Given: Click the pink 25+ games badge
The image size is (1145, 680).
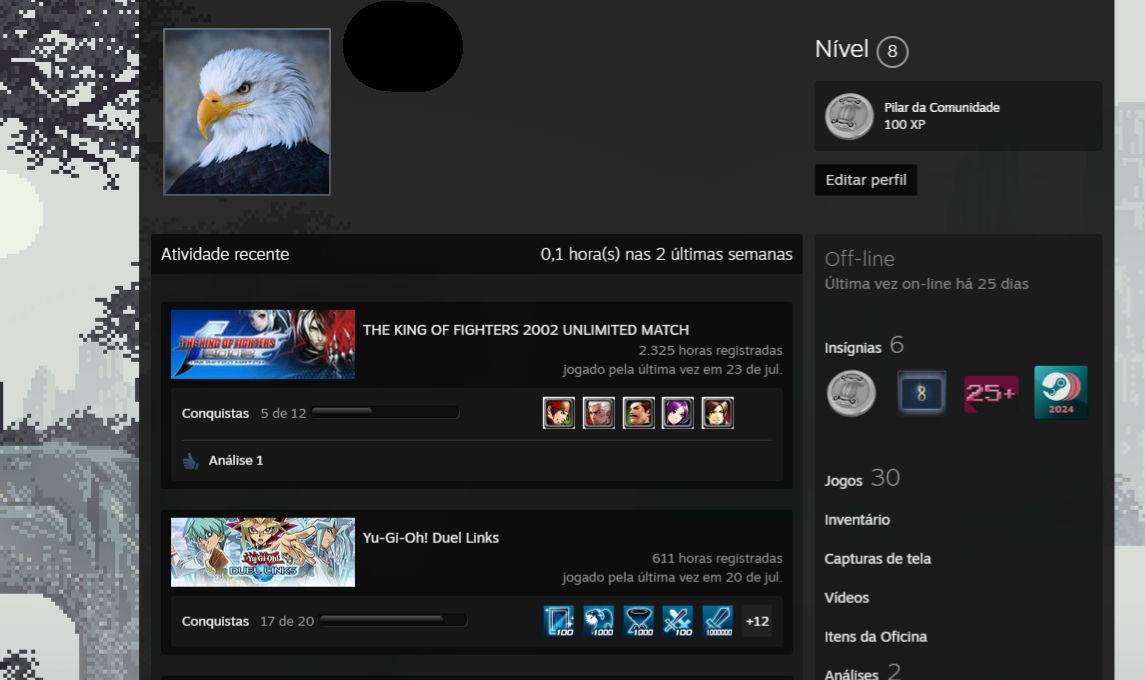Looking at the screenshot, I should pos(991,393).
